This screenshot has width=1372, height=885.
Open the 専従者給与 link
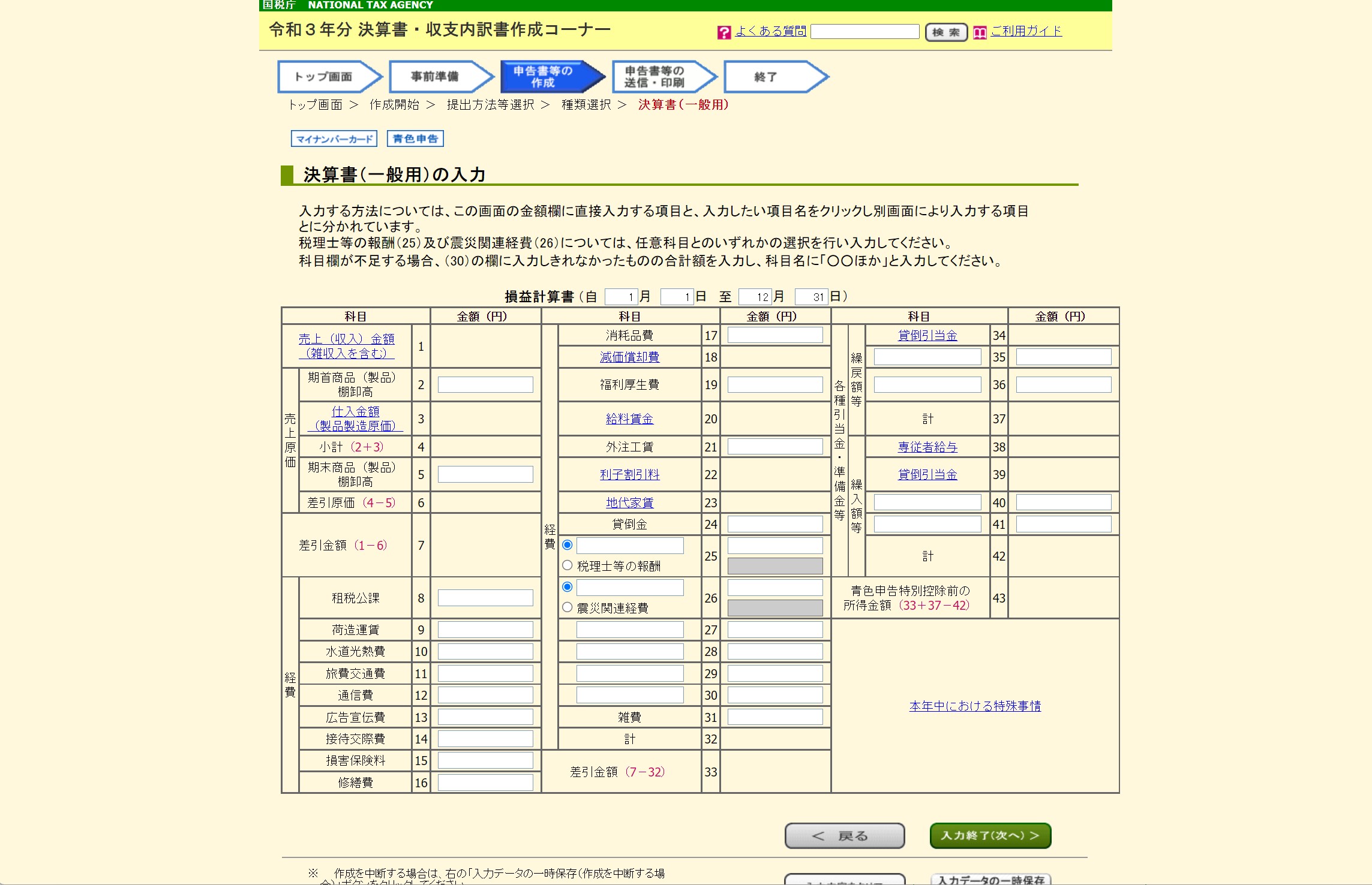(927, 447)
